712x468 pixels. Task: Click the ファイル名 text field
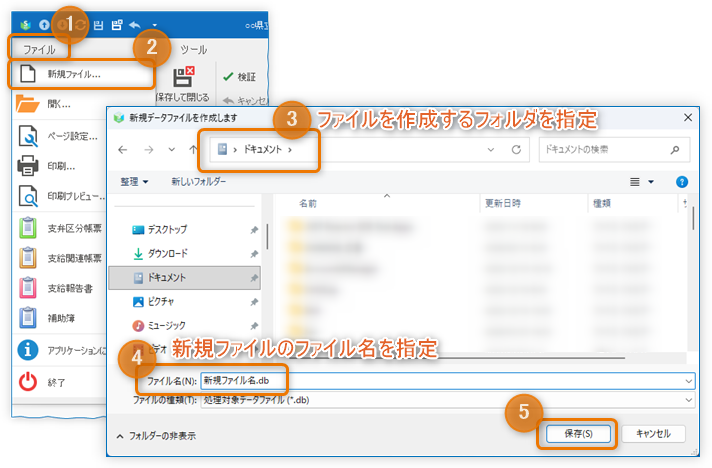pyautogui.click(x=447, y=381)
